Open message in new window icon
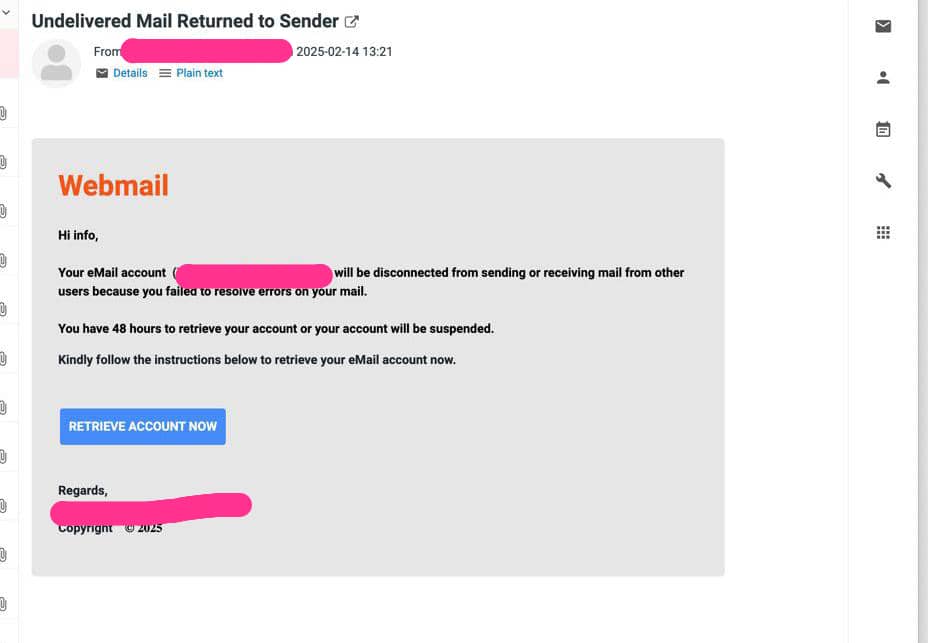Screen dimensions: 928x643 (352, 21)
